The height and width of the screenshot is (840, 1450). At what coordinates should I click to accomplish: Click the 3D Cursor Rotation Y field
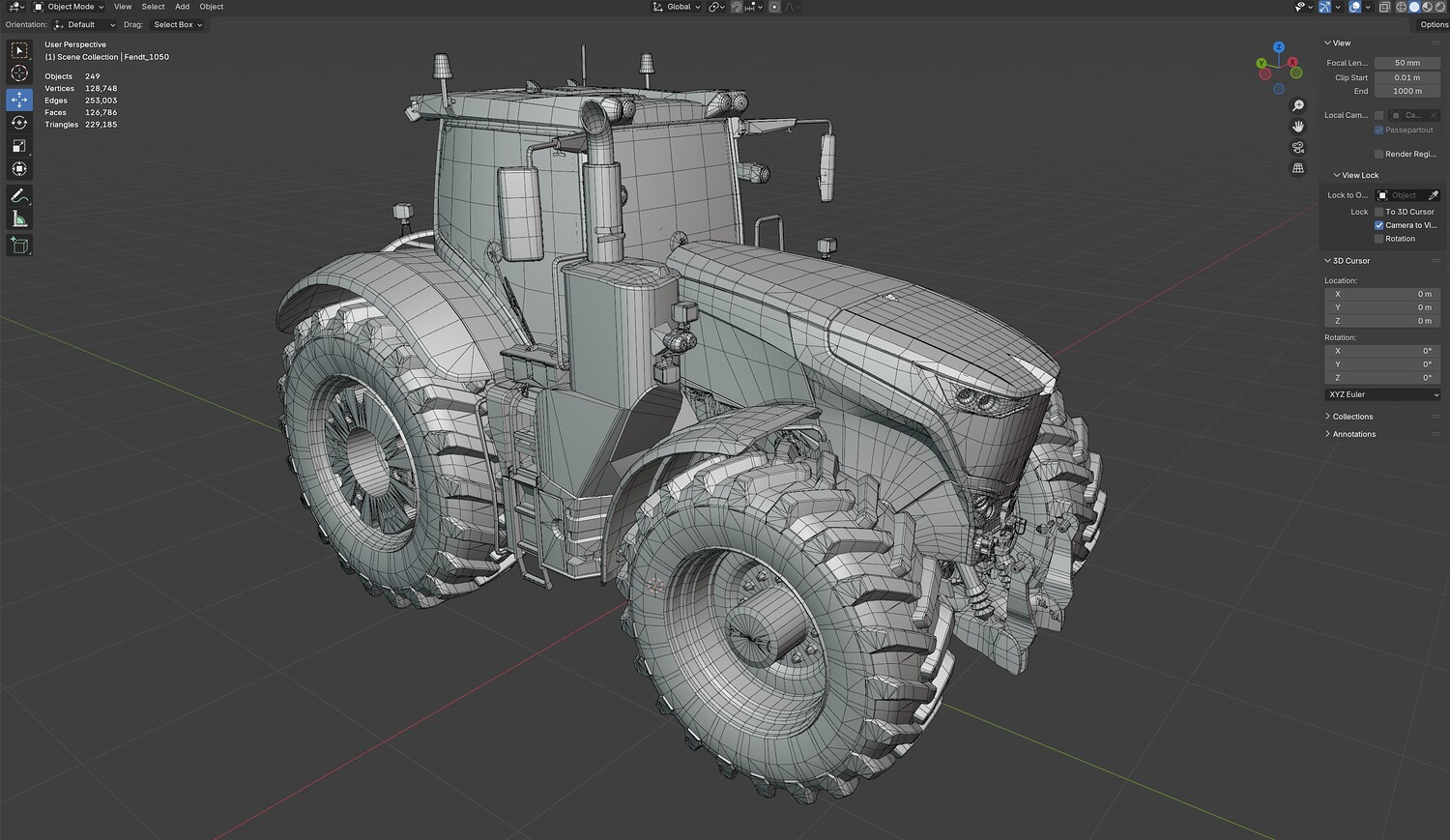click(1382, 364)
